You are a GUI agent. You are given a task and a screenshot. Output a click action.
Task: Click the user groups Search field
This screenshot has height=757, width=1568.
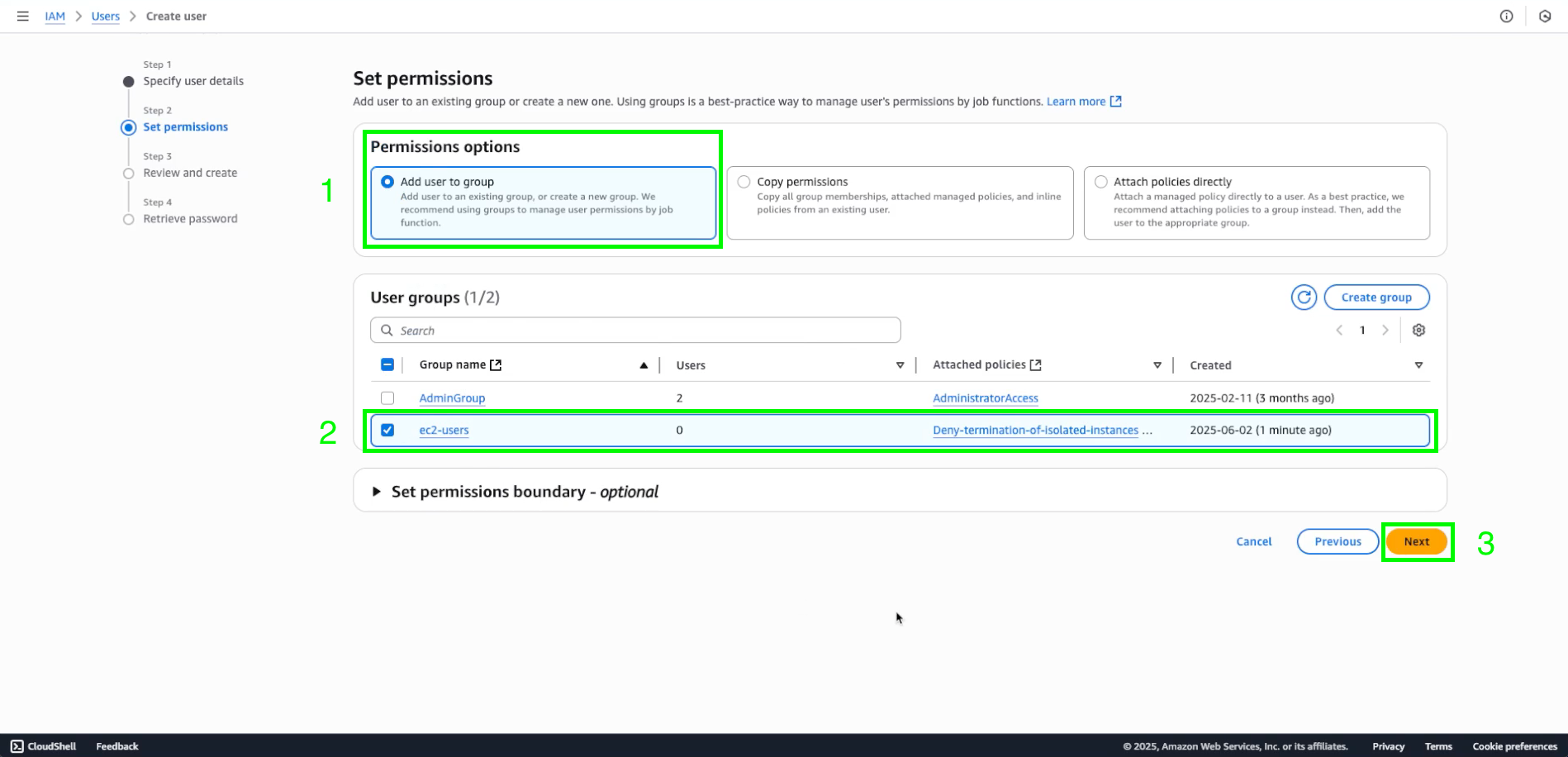[635, 330]
